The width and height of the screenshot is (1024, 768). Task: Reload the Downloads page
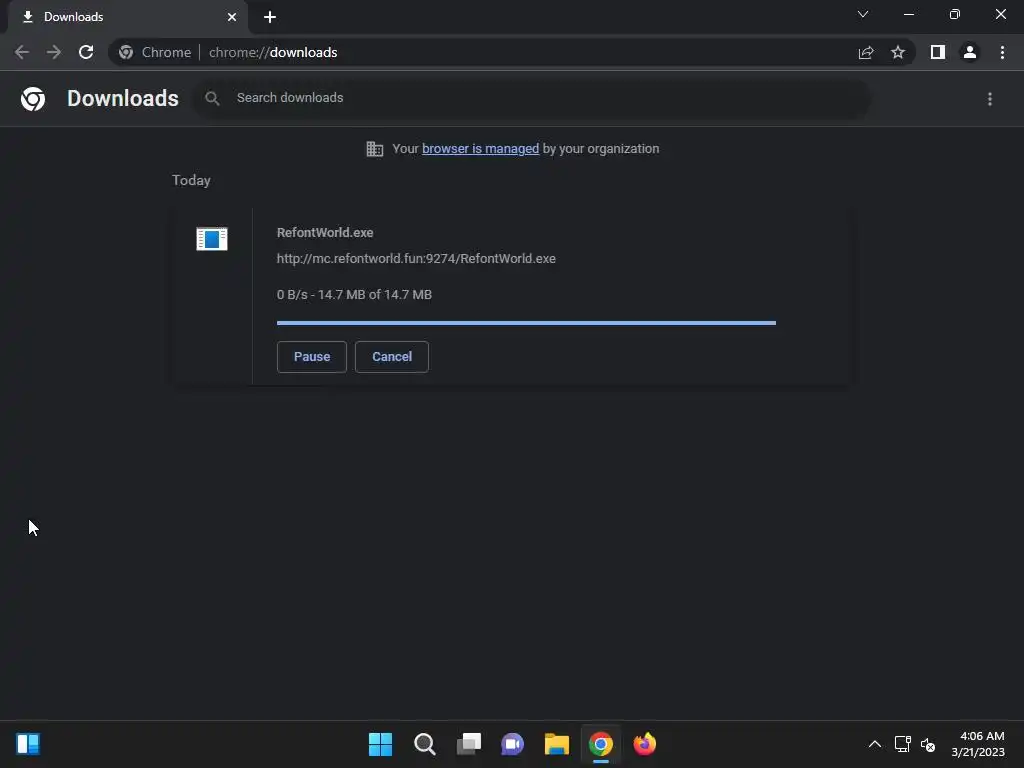point(86,52)
